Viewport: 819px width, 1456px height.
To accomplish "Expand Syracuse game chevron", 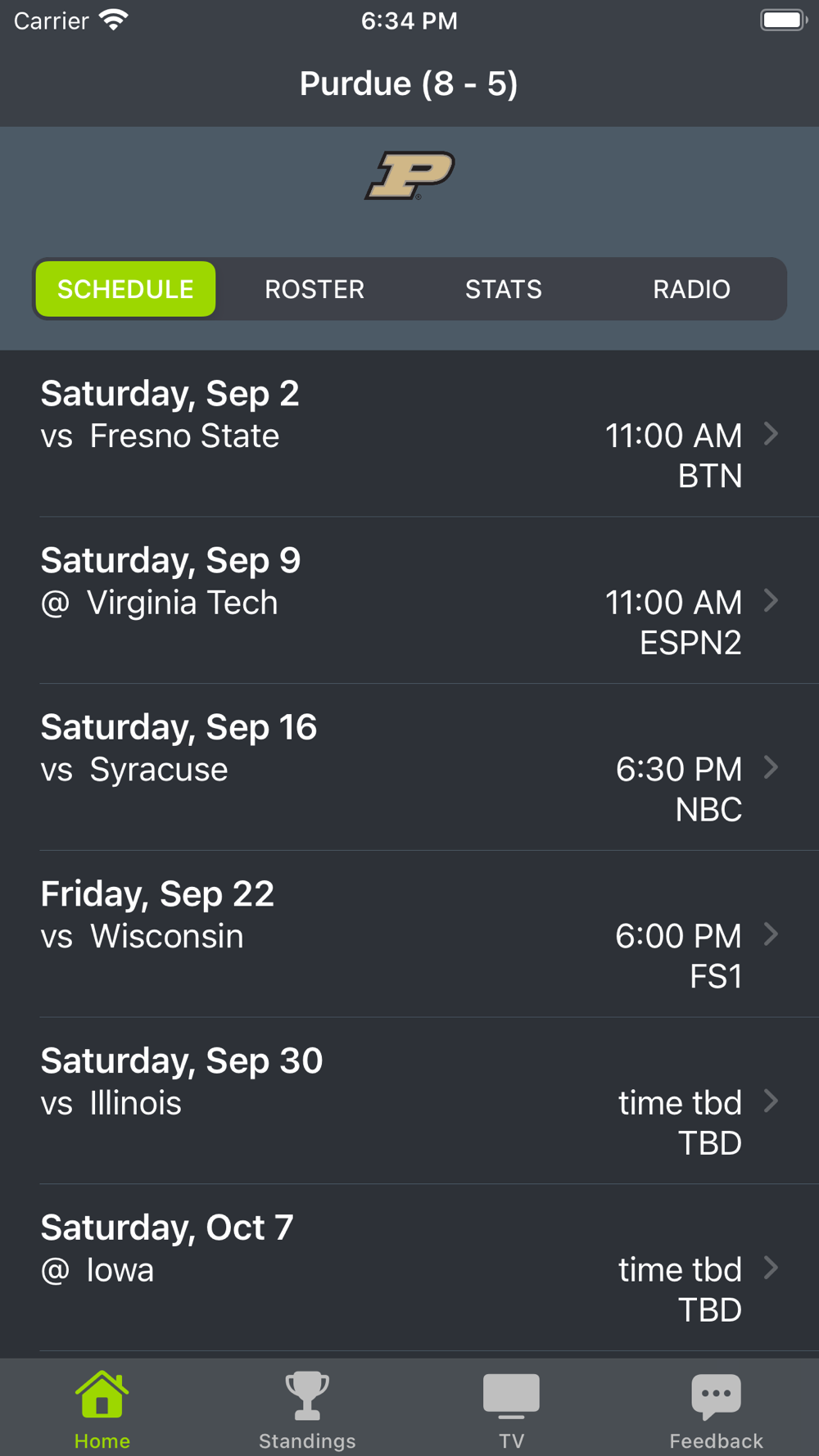I will [771, 767].
